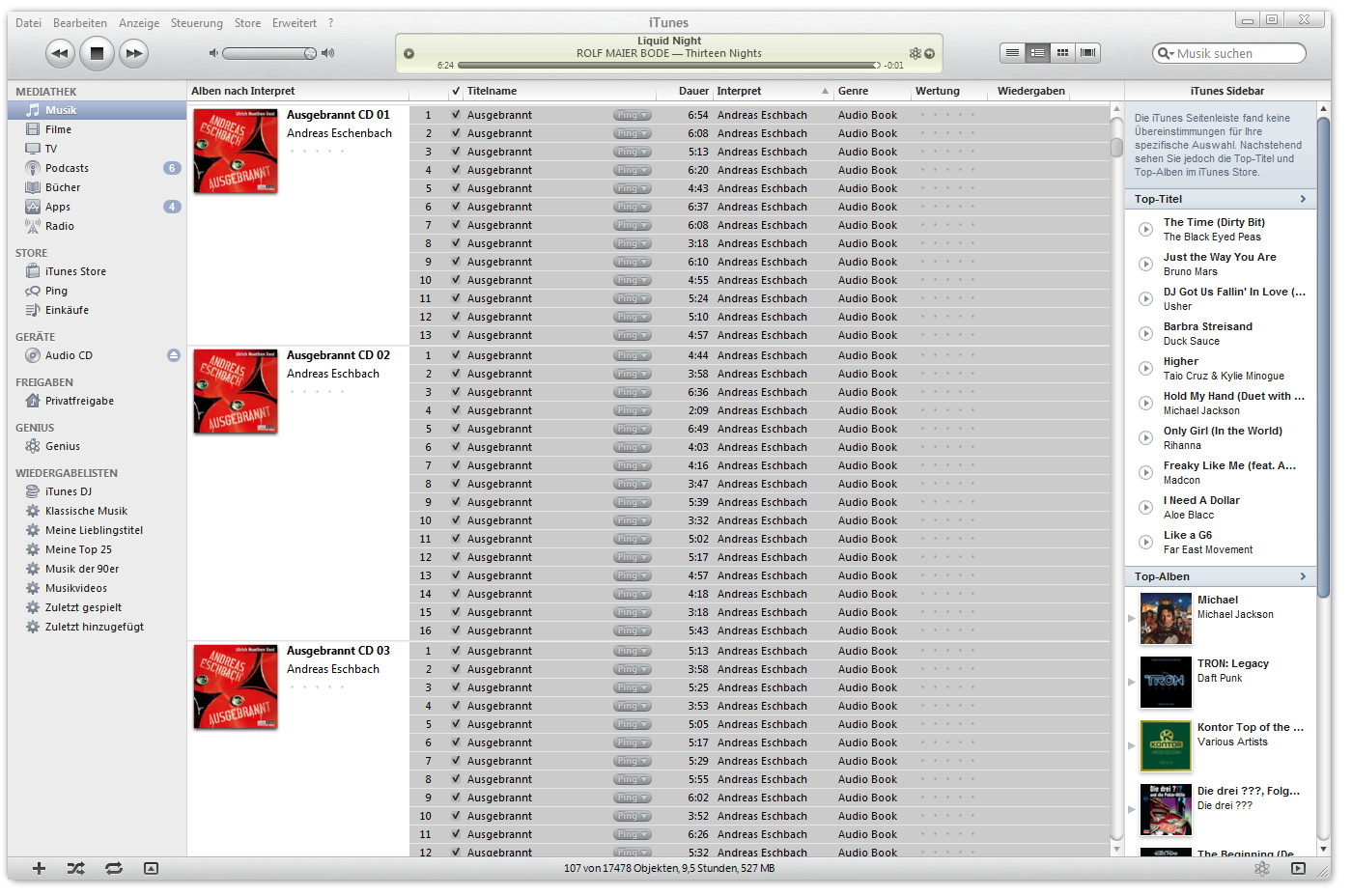1352x896 pixels.
Task: Click the Genius button at the bottom right
Action: tap(1262, 868)
